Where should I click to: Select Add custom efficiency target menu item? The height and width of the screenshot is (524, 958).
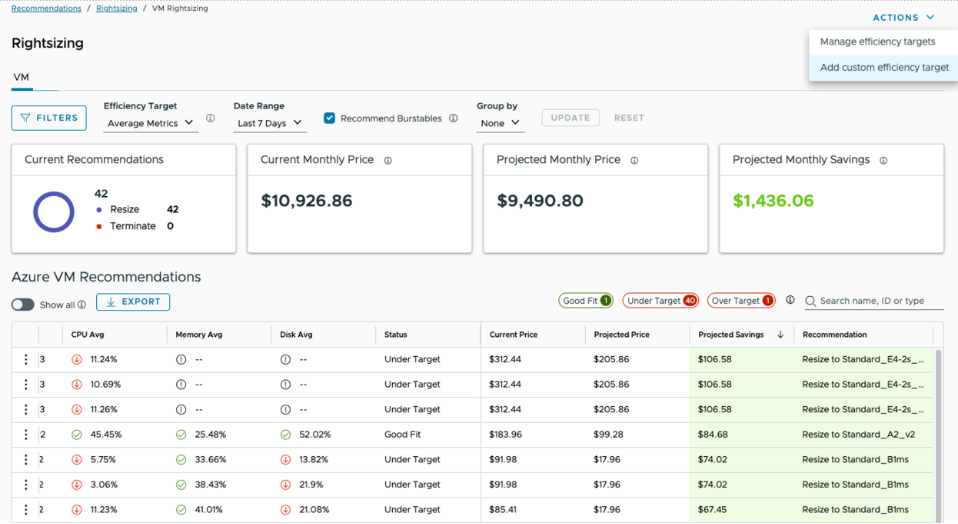tap(884, 68)
